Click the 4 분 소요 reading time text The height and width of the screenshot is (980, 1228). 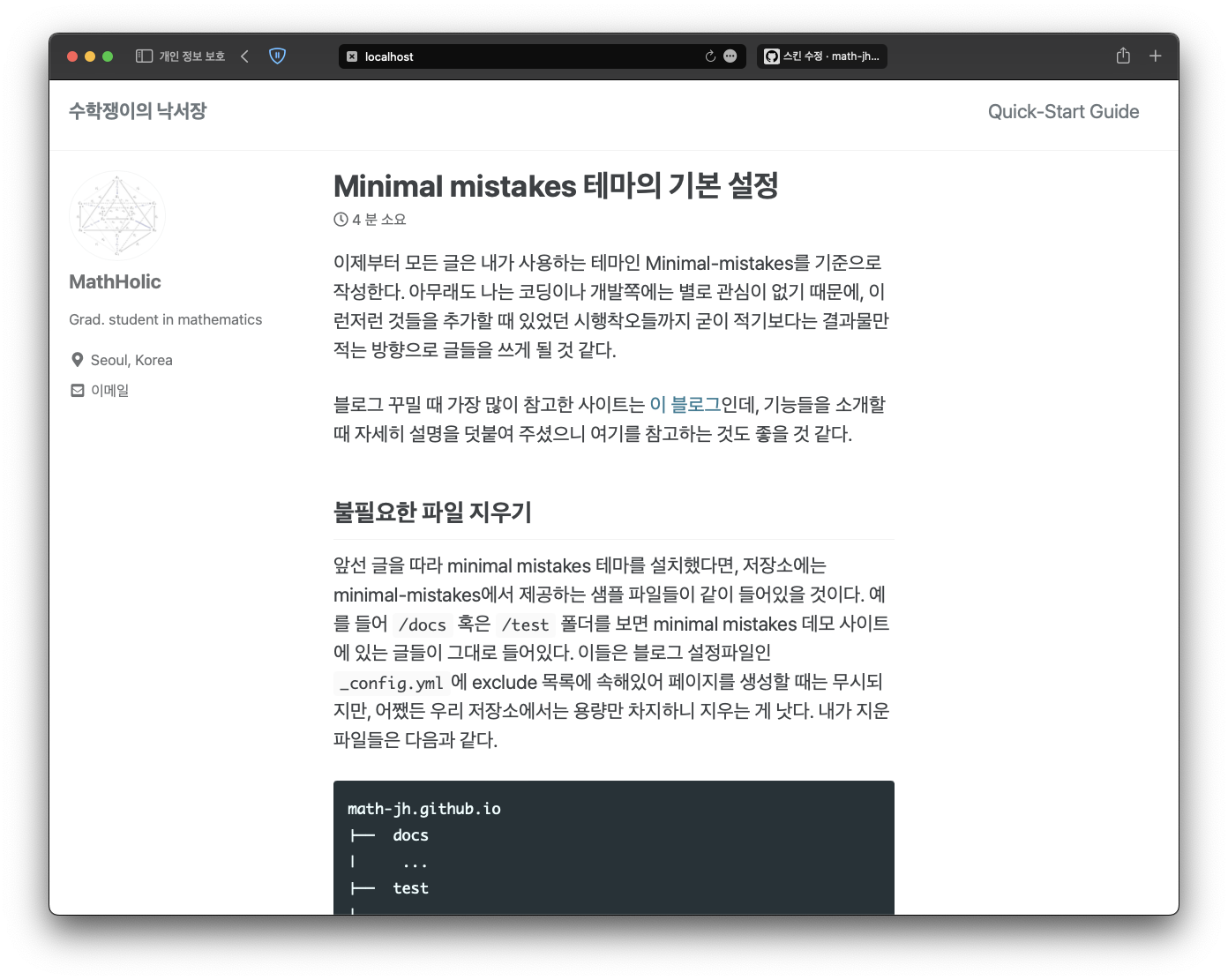pos(379,220)
